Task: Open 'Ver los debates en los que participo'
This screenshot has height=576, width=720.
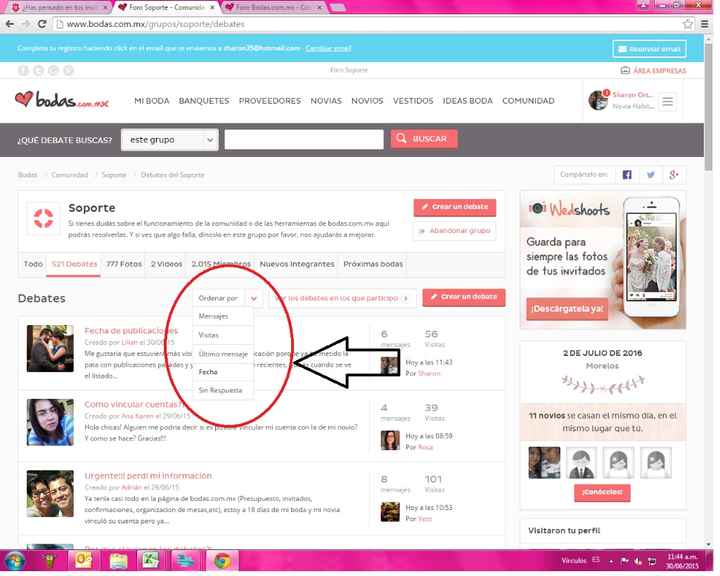Action: (x=343, y=298)
